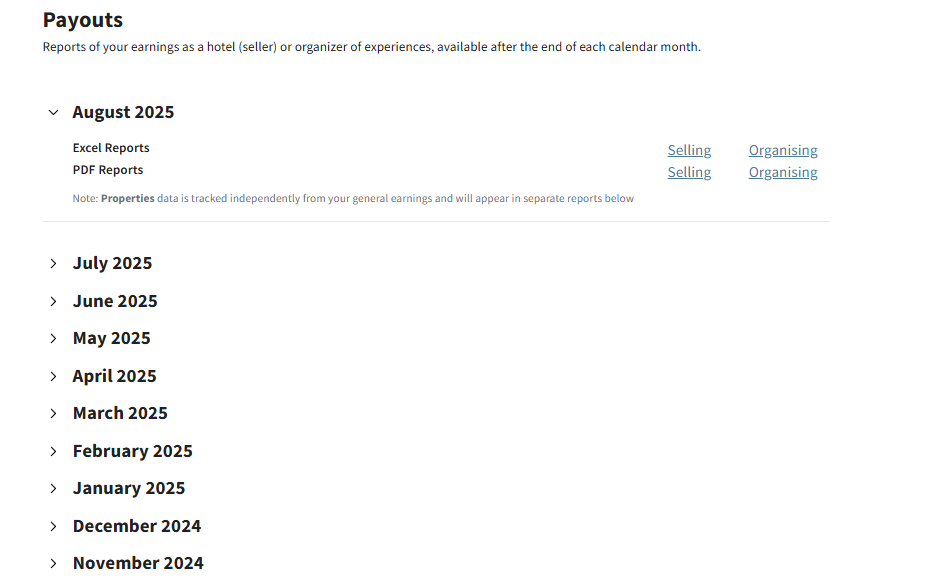Open the Excel Reports Organising link
The width and height of the screenshot is (932, 586).
pos(783,150)
